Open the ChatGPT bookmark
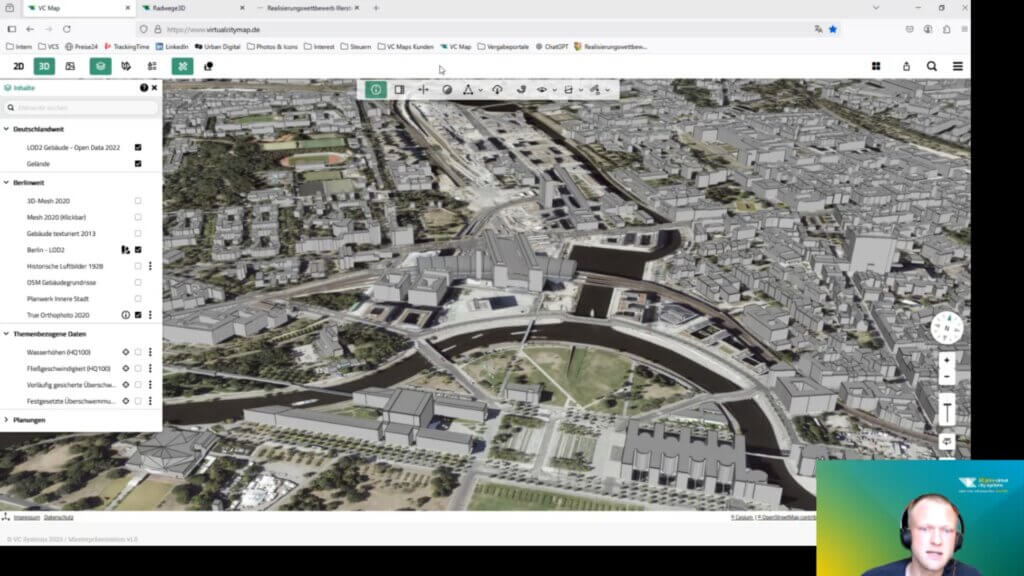Image resolution: width=1024 pixels, height=576 pixels. [552, 47]
